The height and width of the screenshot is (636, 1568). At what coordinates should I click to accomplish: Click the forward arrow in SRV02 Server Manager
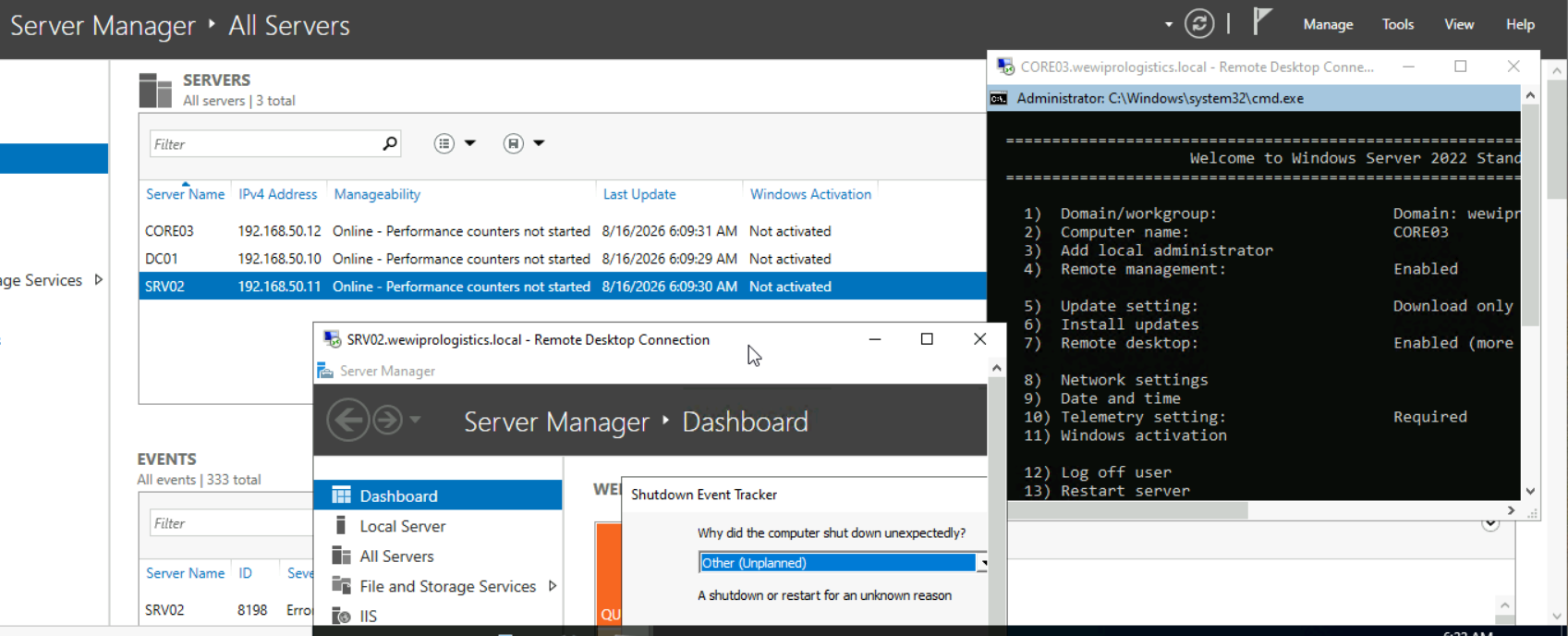[387, 421]
